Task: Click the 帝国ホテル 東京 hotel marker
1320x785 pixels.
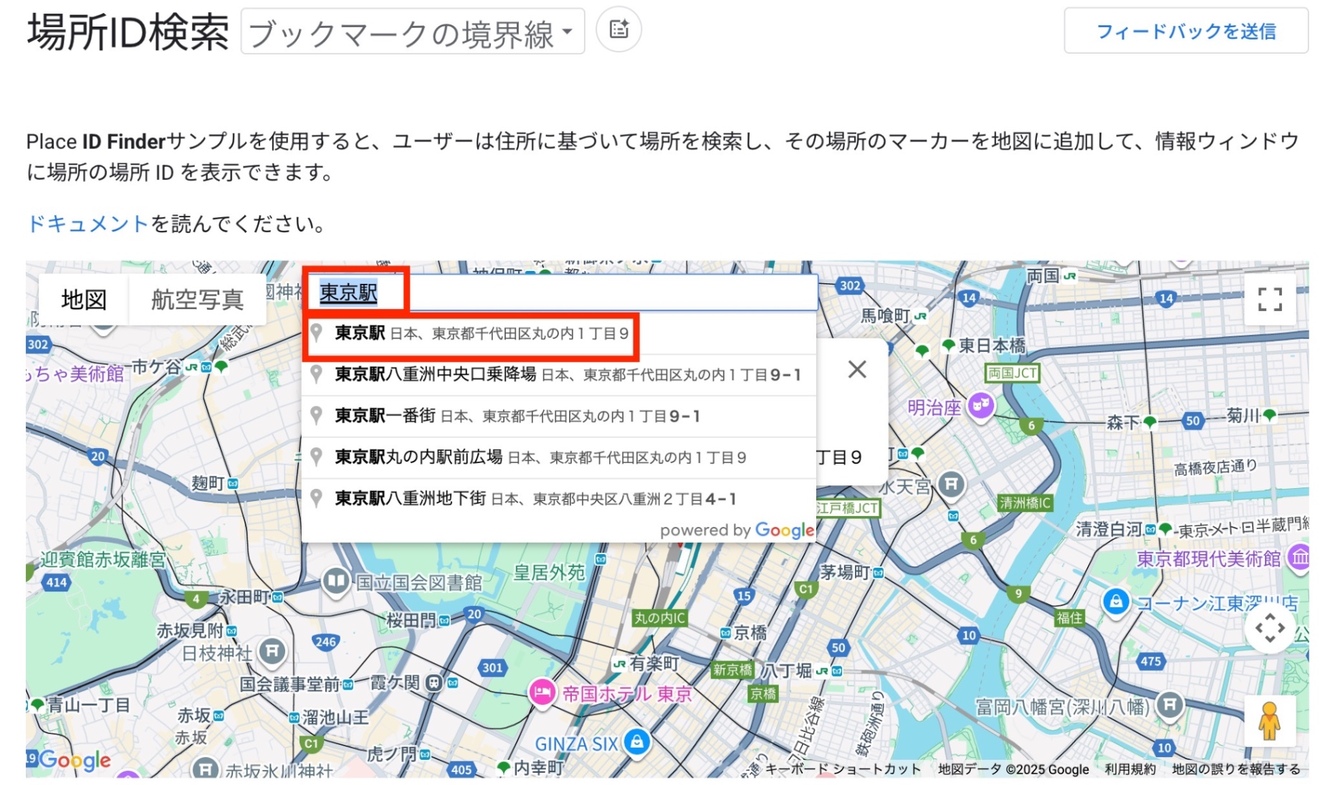Action: (x=543, y=693)
